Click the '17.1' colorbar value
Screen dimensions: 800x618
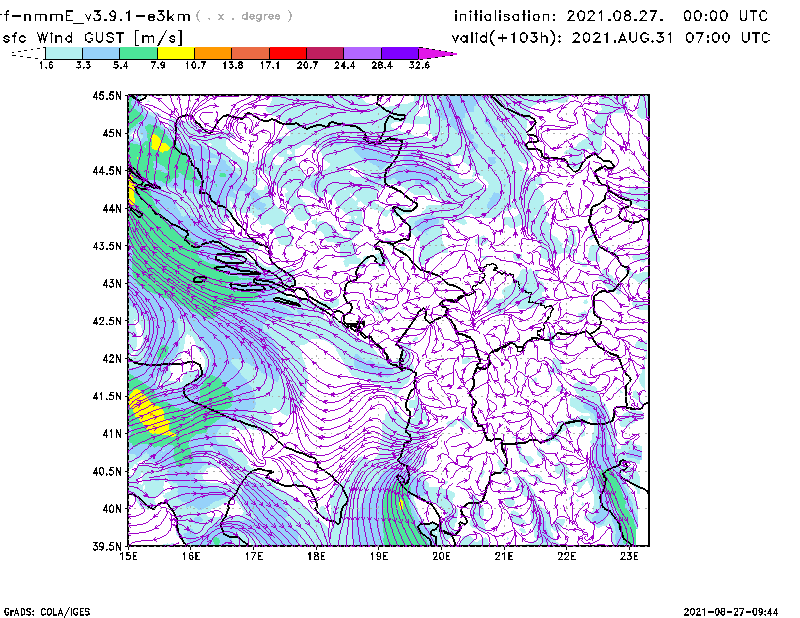point(270,65)
